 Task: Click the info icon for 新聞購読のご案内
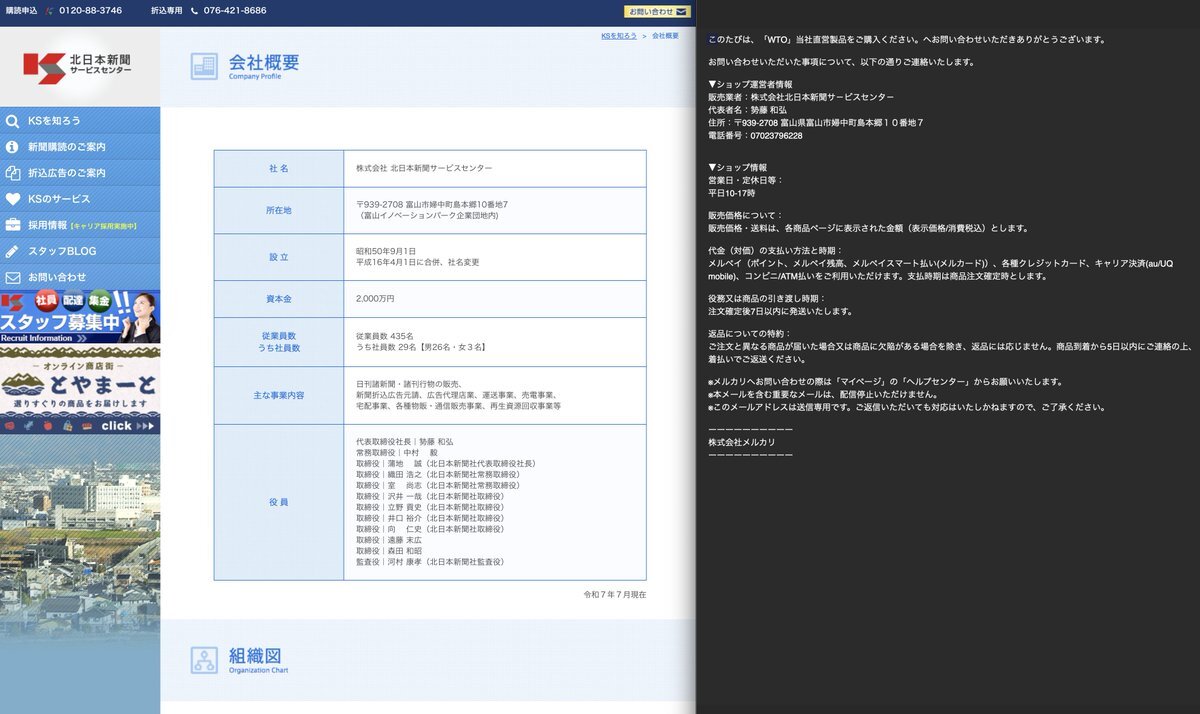[13, 147]
